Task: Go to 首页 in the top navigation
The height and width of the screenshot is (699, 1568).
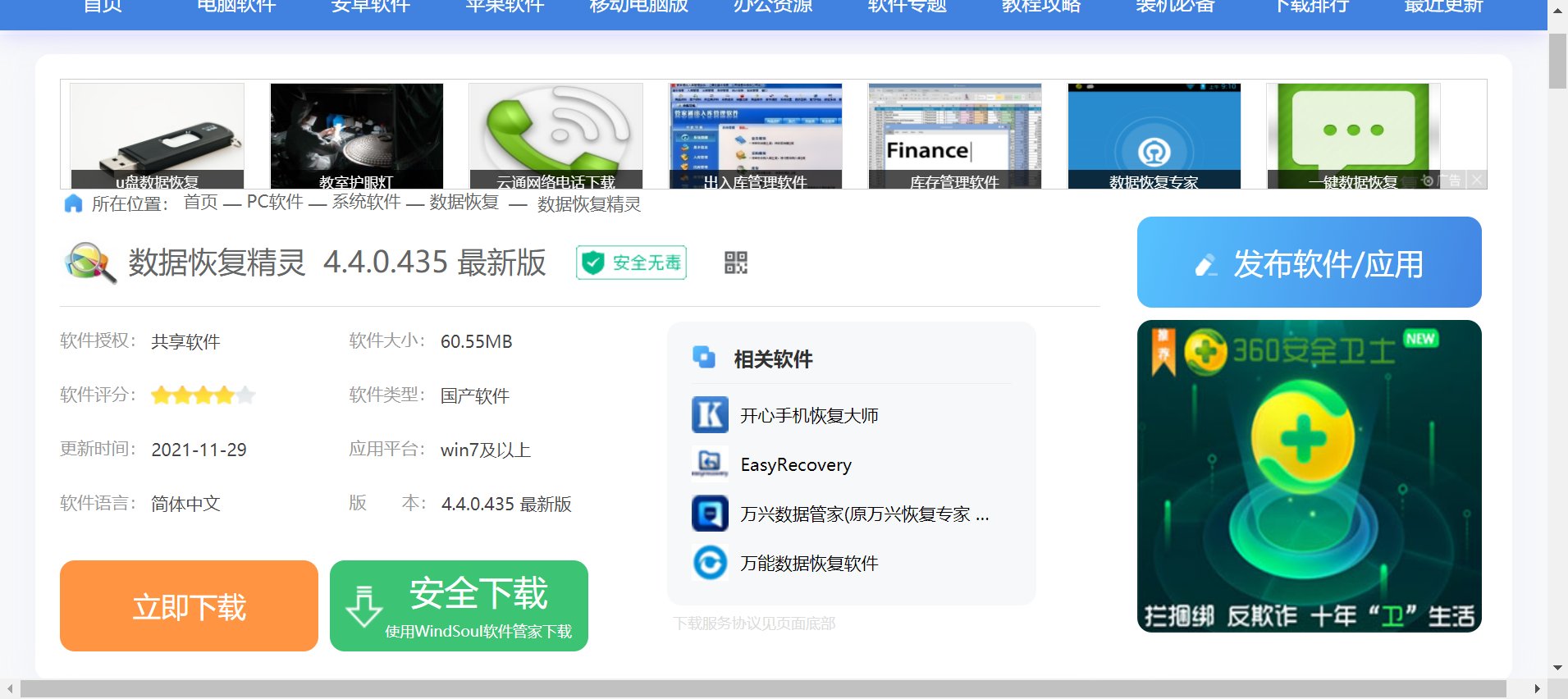Action: pyautogui.click(x=103, y=7)
